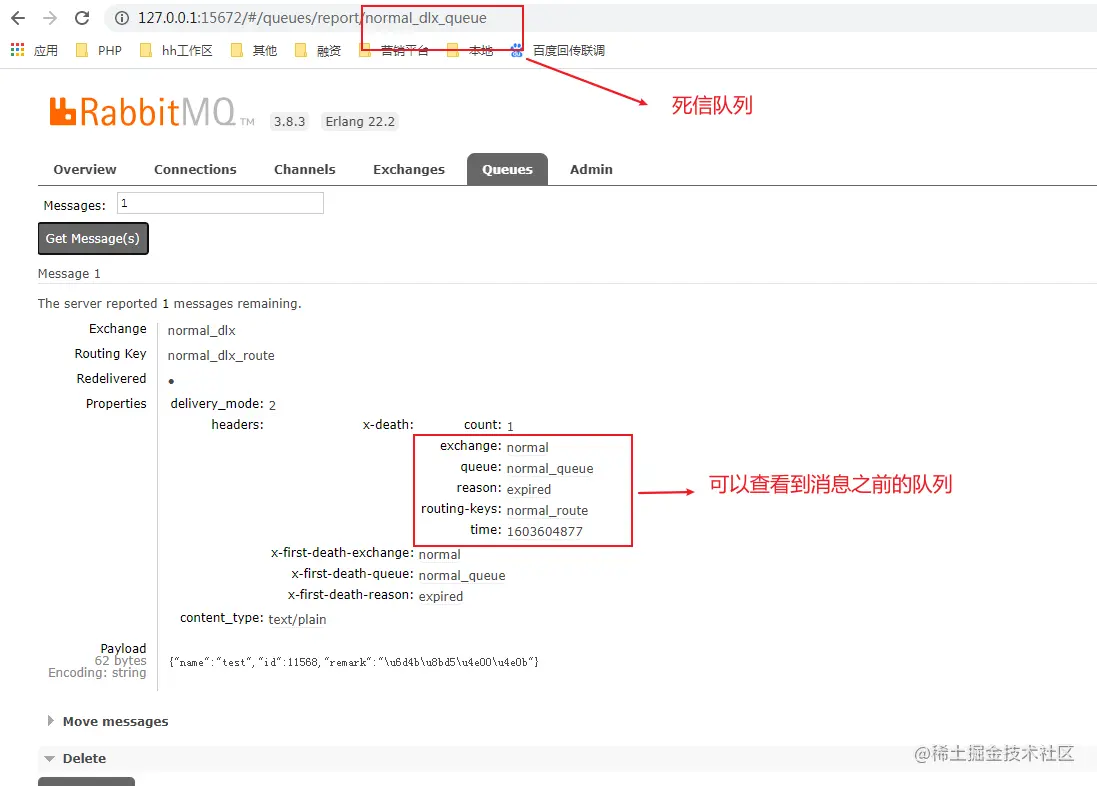Reload the page with the refresh icon

pyautogui.click(x=82, y=18)
